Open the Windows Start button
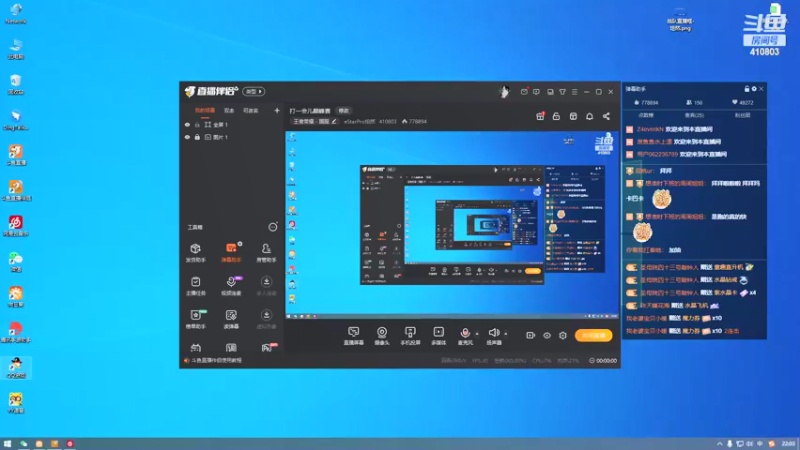This screenshot has height=450, width=800. 7,444
